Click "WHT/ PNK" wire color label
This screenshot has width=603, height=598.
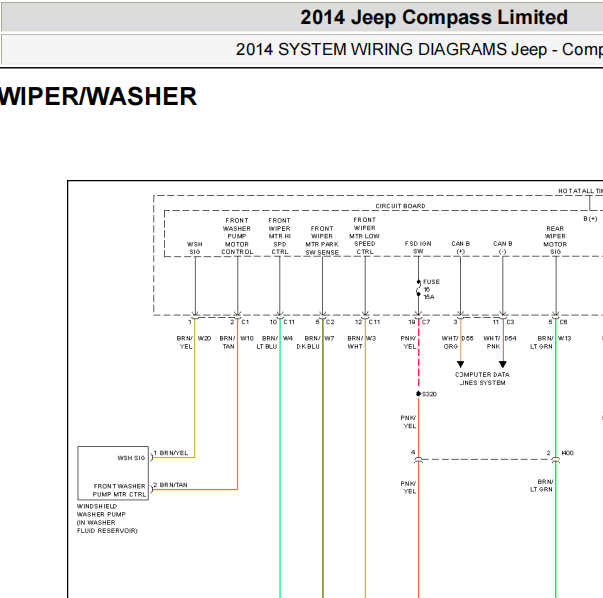(x=492, y=342)
